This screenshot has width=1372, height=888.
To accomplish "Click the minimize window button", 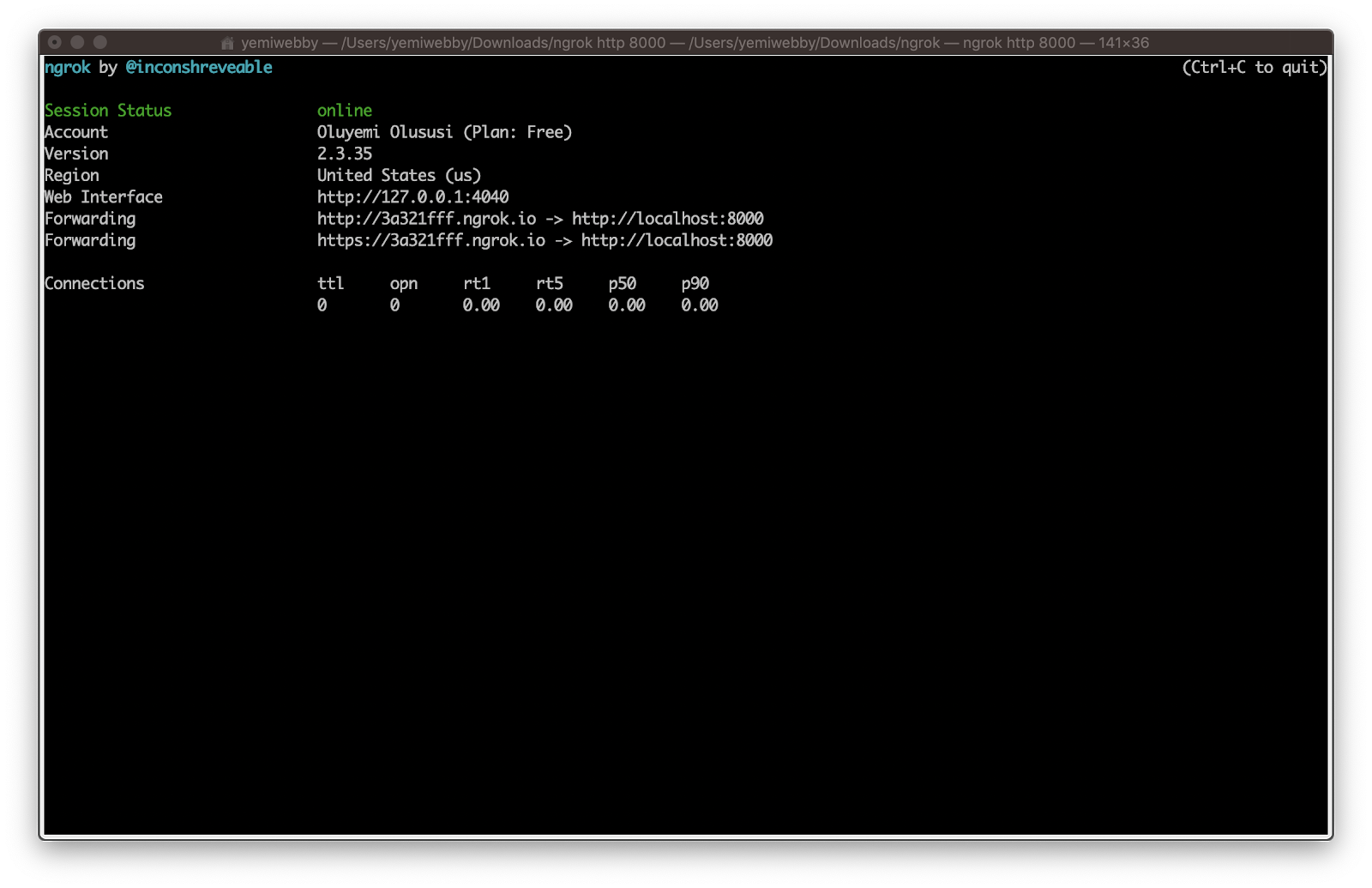I will (x=77, y=42).
